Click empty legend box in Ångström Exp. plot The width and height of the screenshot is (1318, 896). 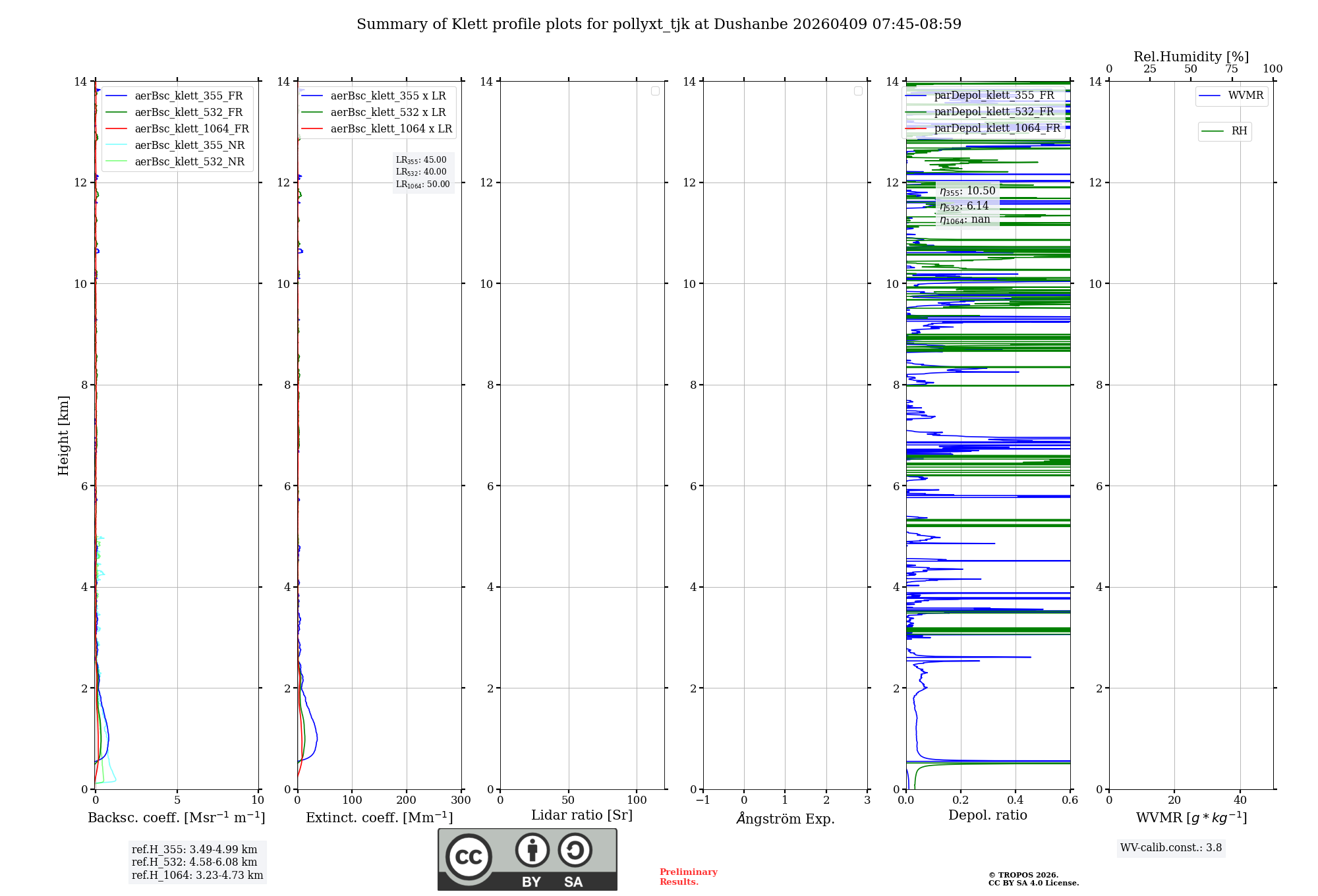point(858,91)
